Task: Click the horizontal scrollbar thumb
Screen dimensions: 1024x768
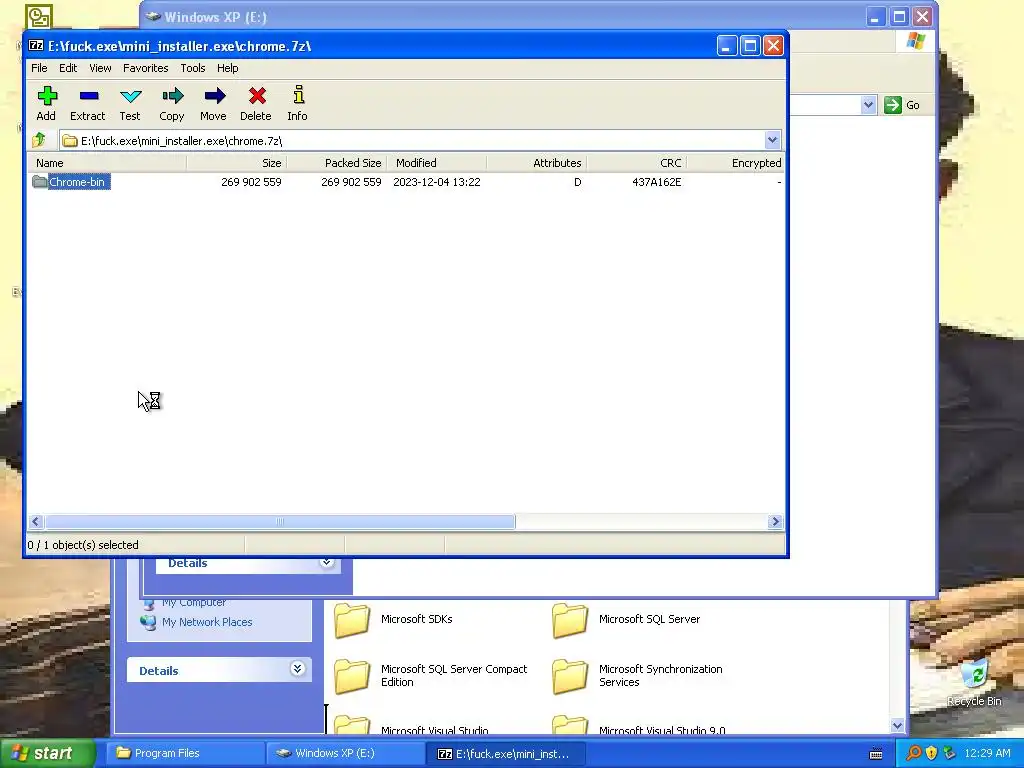Action: coord(280,521)
